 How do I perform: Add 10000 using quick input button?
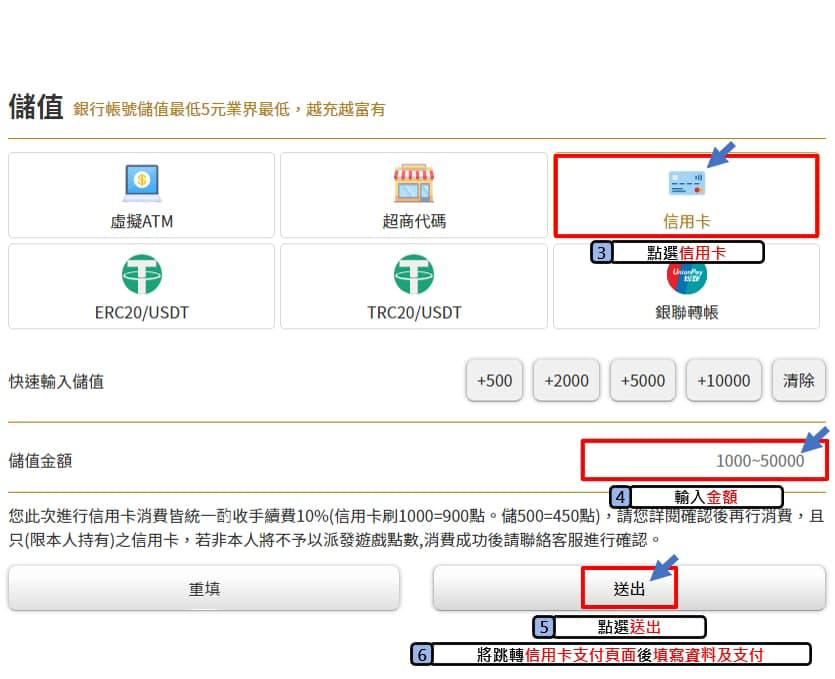723,381
